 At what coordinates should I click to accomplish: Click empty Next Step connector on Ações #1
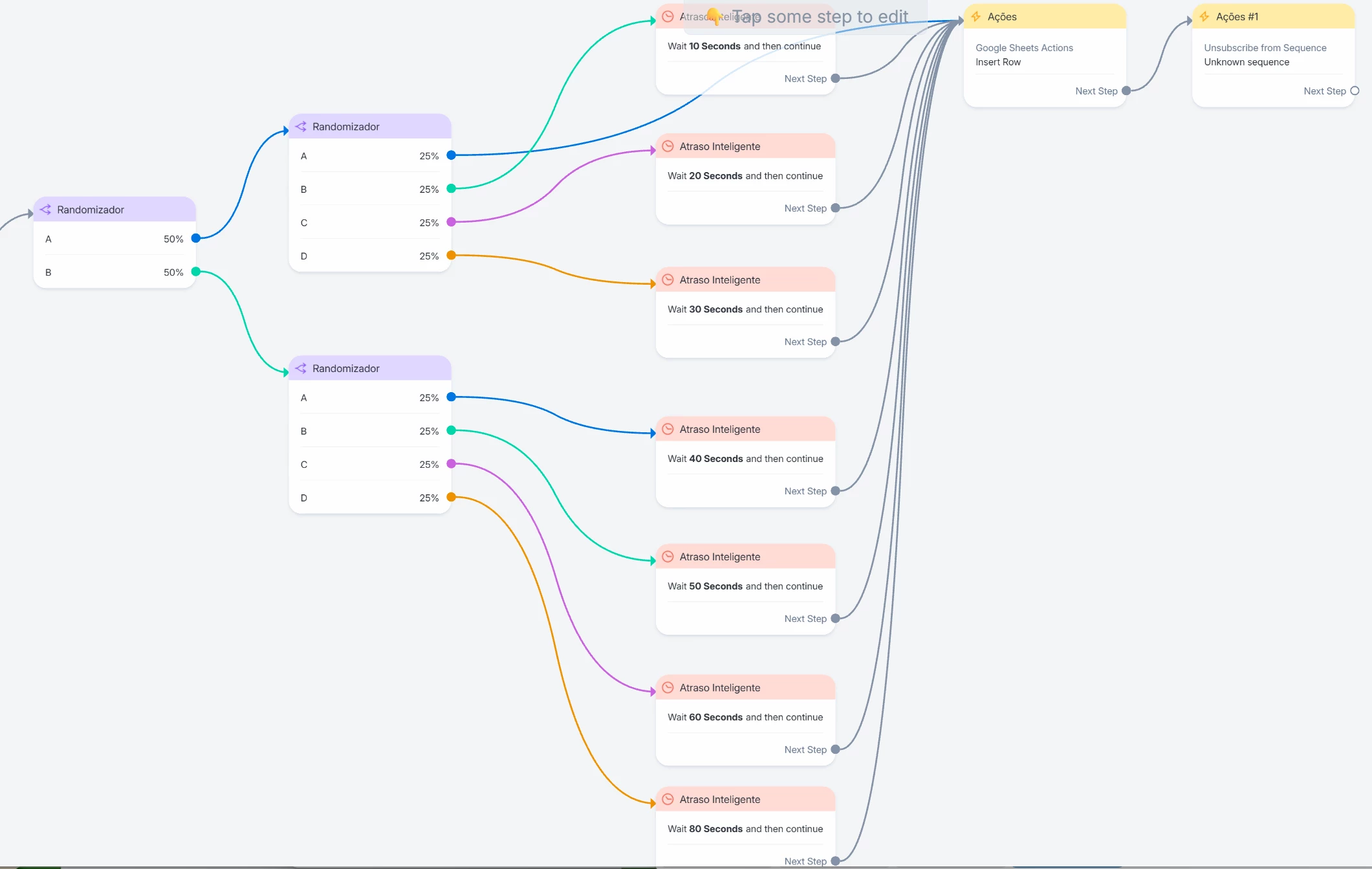pyautogui.click(x=1355, y=91)
